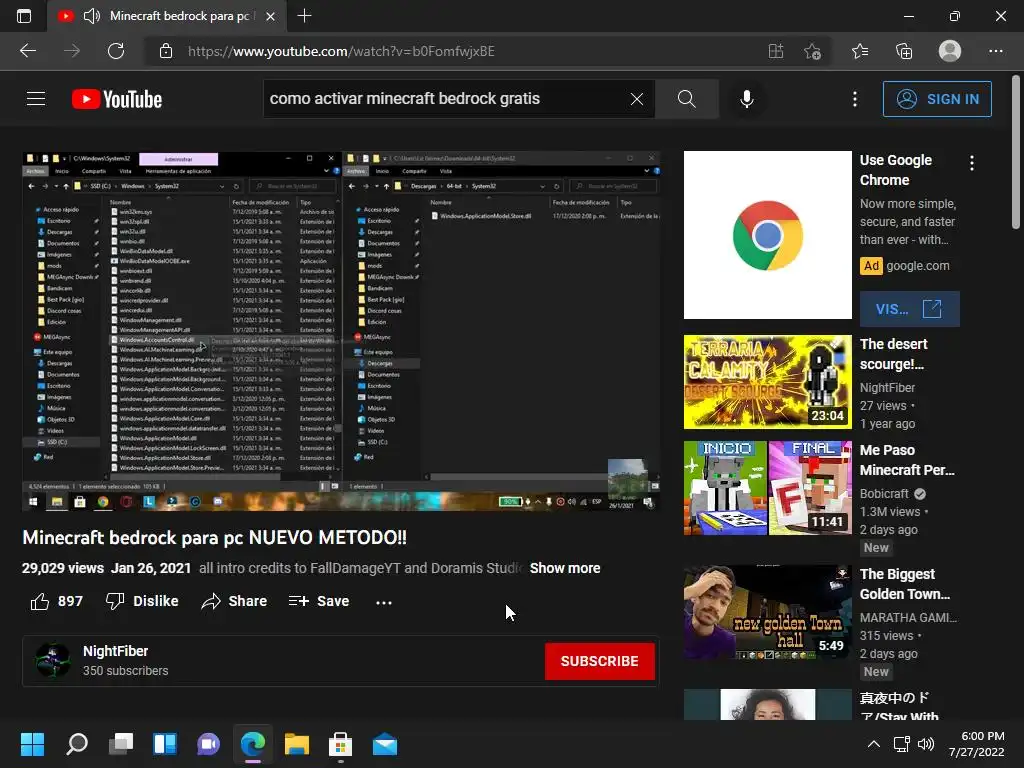Open Use Google Chrome ad title
Viewport: 1024px width, 768px height.
(895, 170)
